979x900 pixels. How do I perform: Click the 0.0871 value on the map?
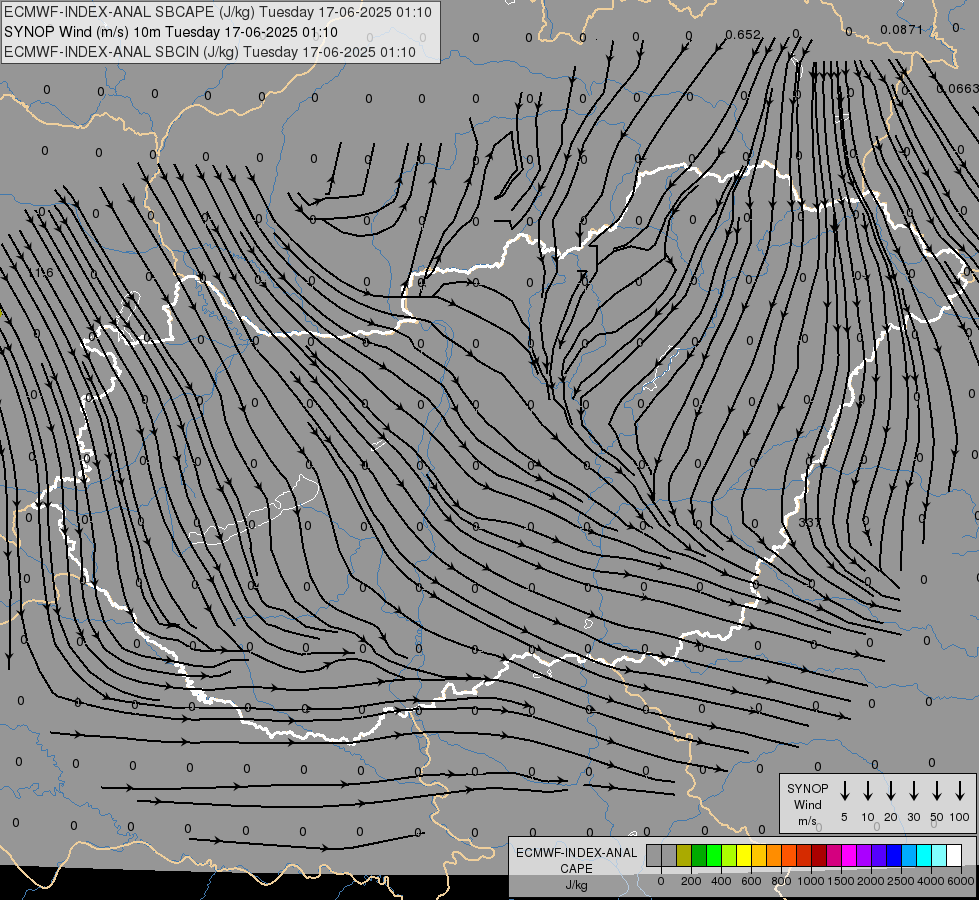tap(901, 29)
